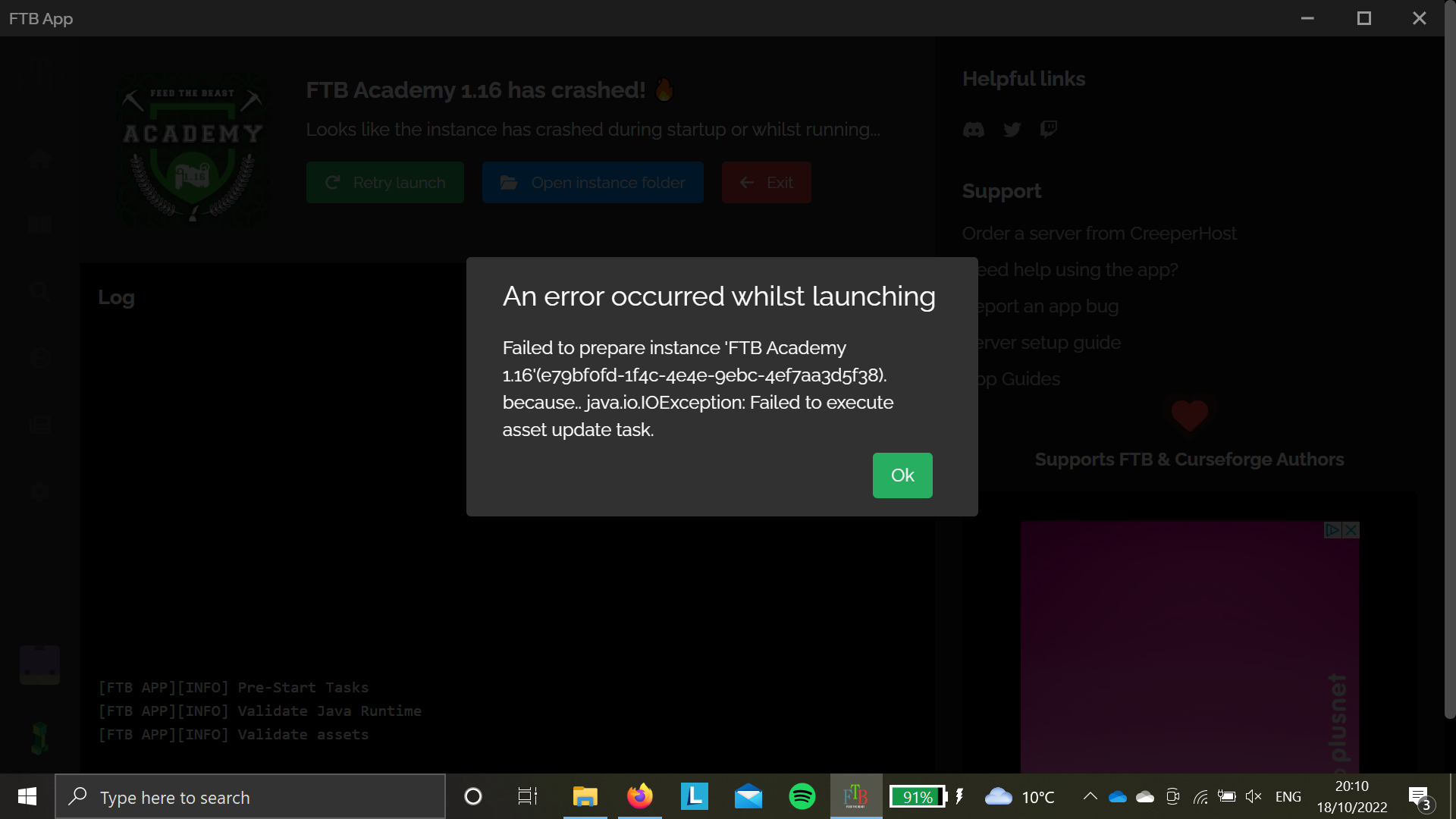Open Firefox from the taskbar
Viewport: 1456px width, 819px height.
click(x=639, y=796)
